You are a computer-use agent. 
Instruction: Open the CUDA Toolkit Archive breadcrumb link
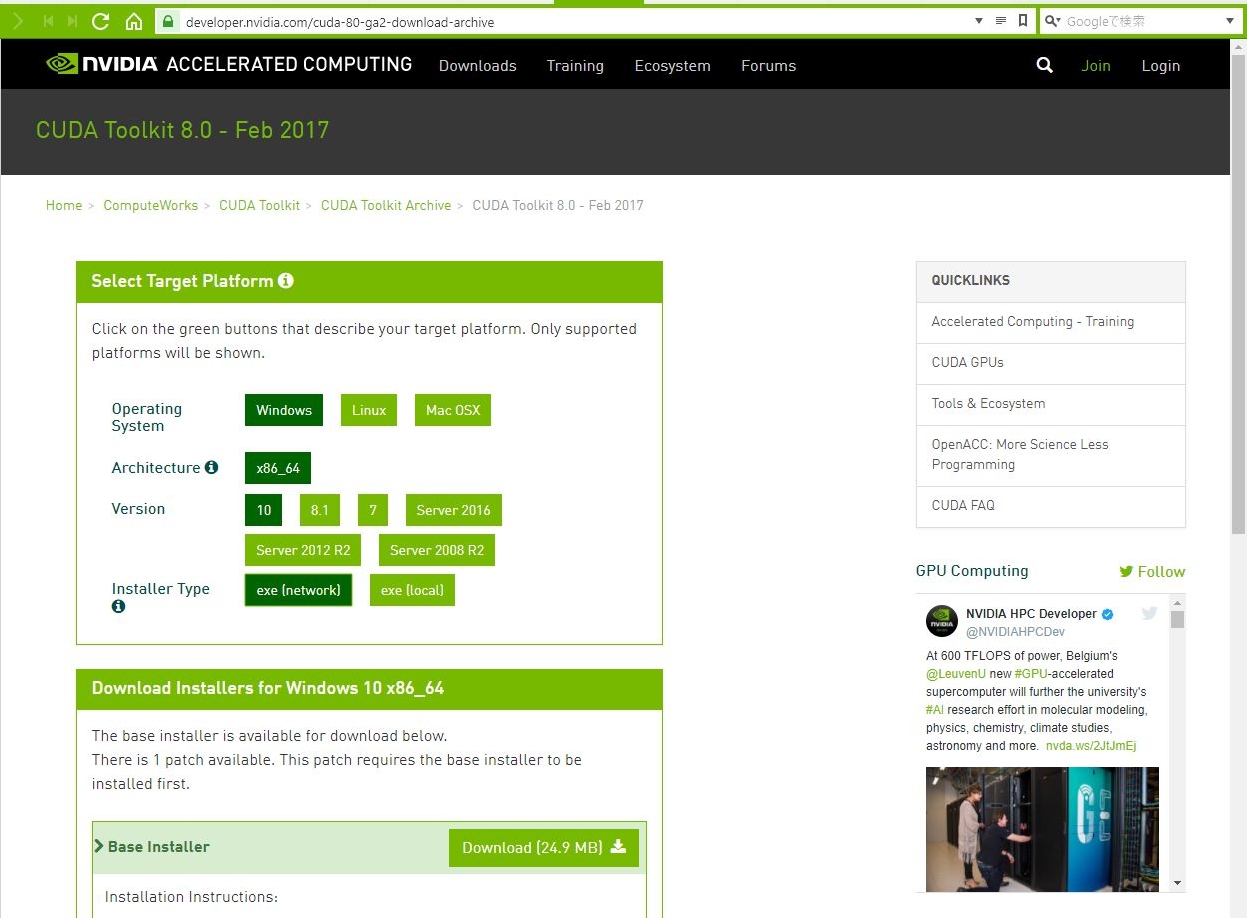(385, 205)
